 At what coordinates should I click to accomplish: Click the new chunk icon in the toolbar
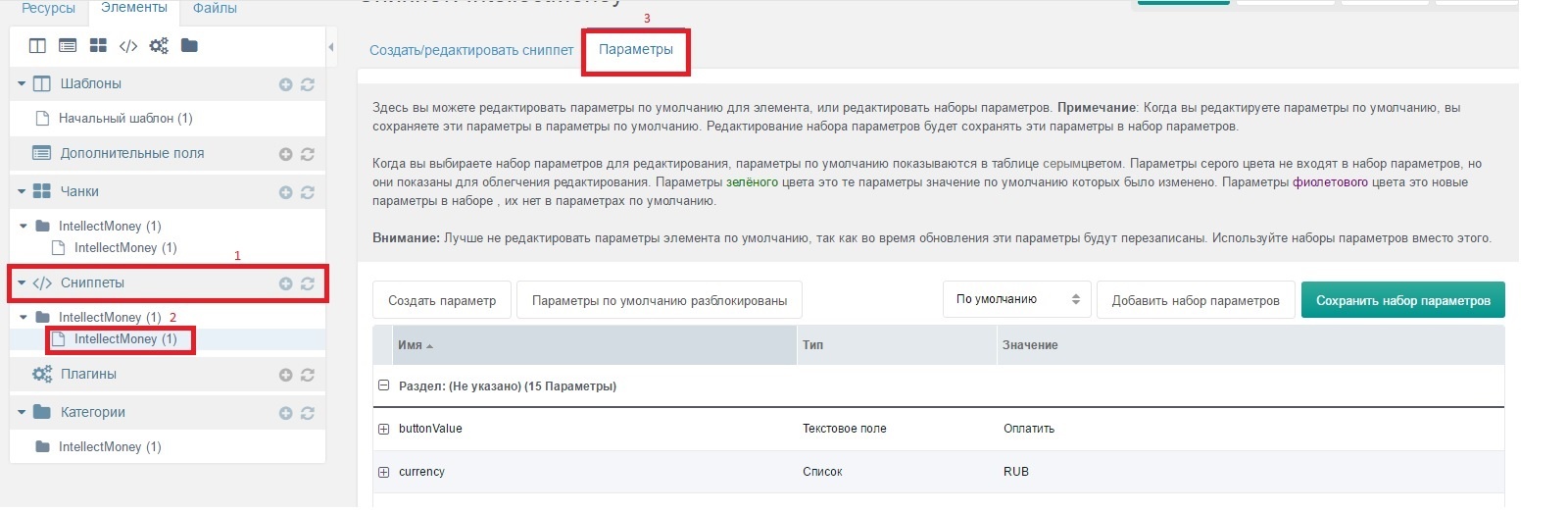tap(98, 46)
